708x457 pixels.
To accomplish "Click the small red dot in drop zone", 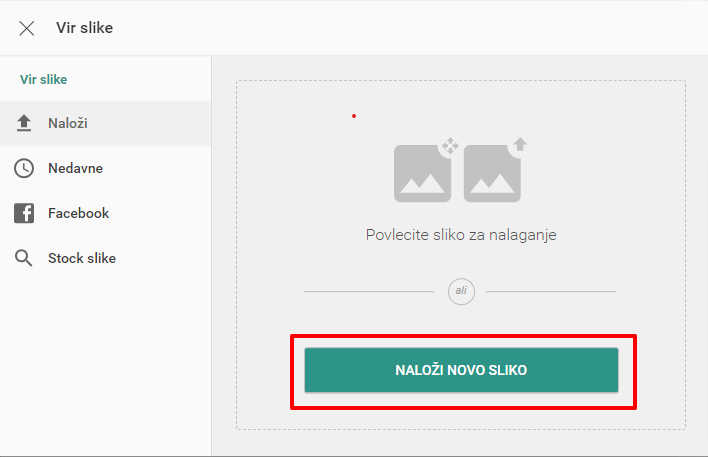I will click(x=354, y=116).
